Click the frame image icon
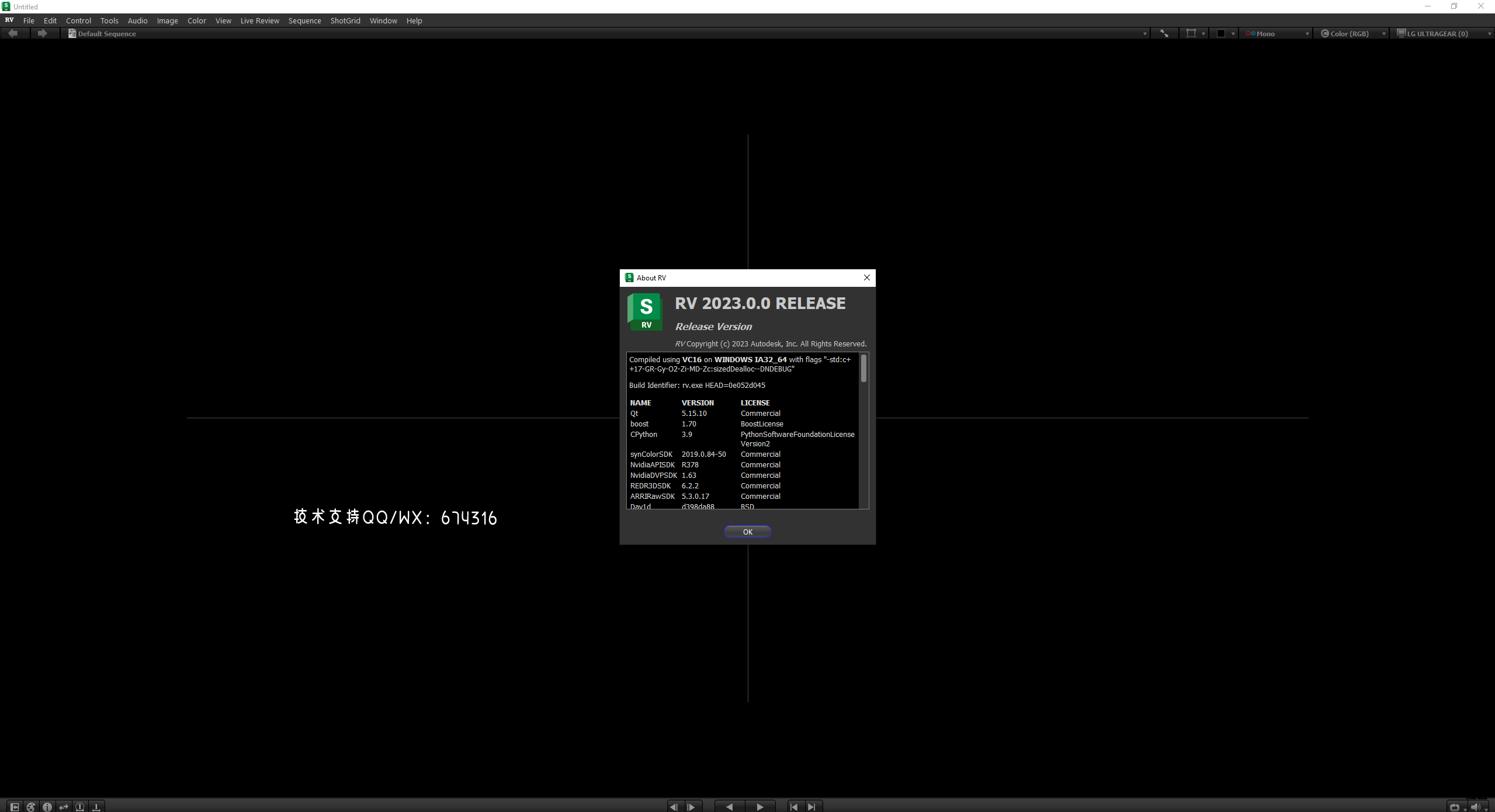The height and width of the screenshot is (812, 1495). point(1191,33)
